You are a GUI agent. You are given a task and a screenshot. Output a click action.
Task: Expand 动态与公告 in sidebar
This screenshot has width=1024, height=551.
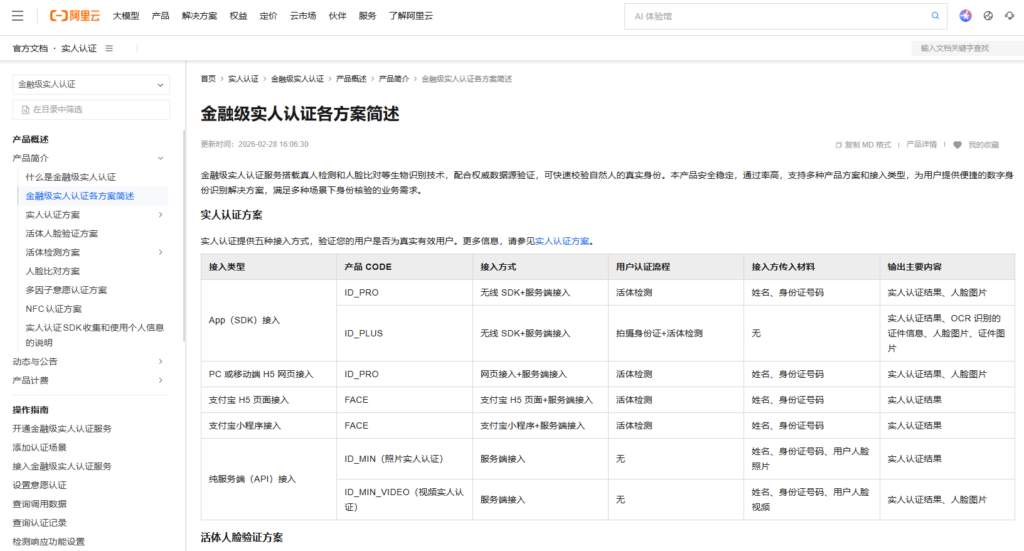(x=161, y=362)
